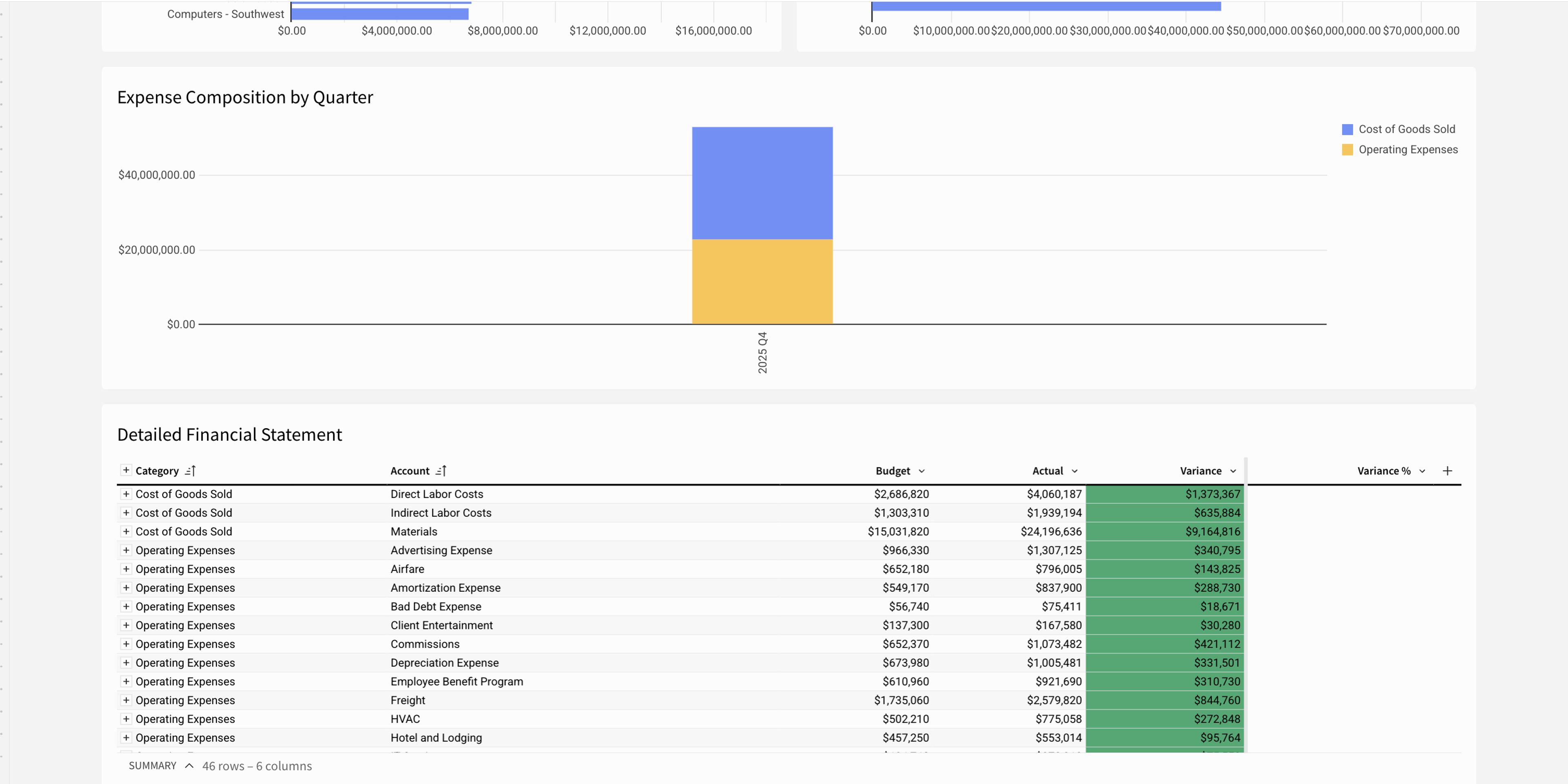Select Client Entertainment budget $137,300

906,625
